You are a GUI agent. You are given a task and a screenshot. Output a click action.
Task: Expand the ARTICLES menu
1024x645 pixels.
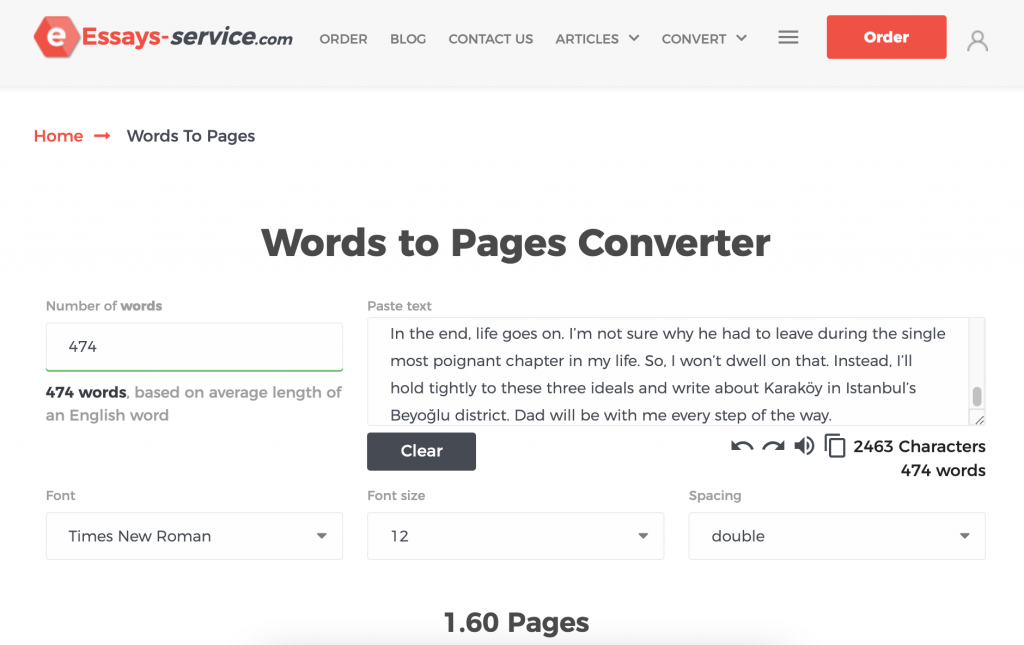pyautogui.click(x=597, y=39)
